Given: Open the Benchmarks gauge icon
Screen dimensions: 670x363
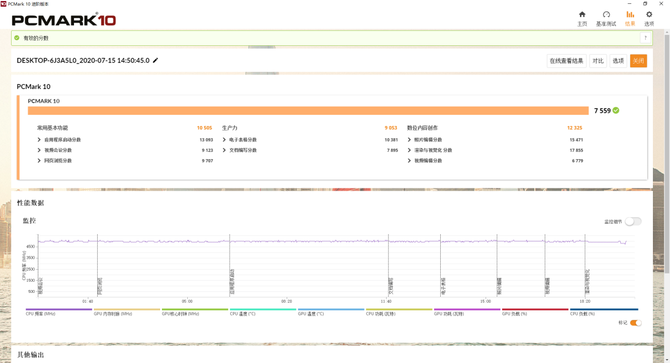Looking at the screenshot, I should point(606,15).
